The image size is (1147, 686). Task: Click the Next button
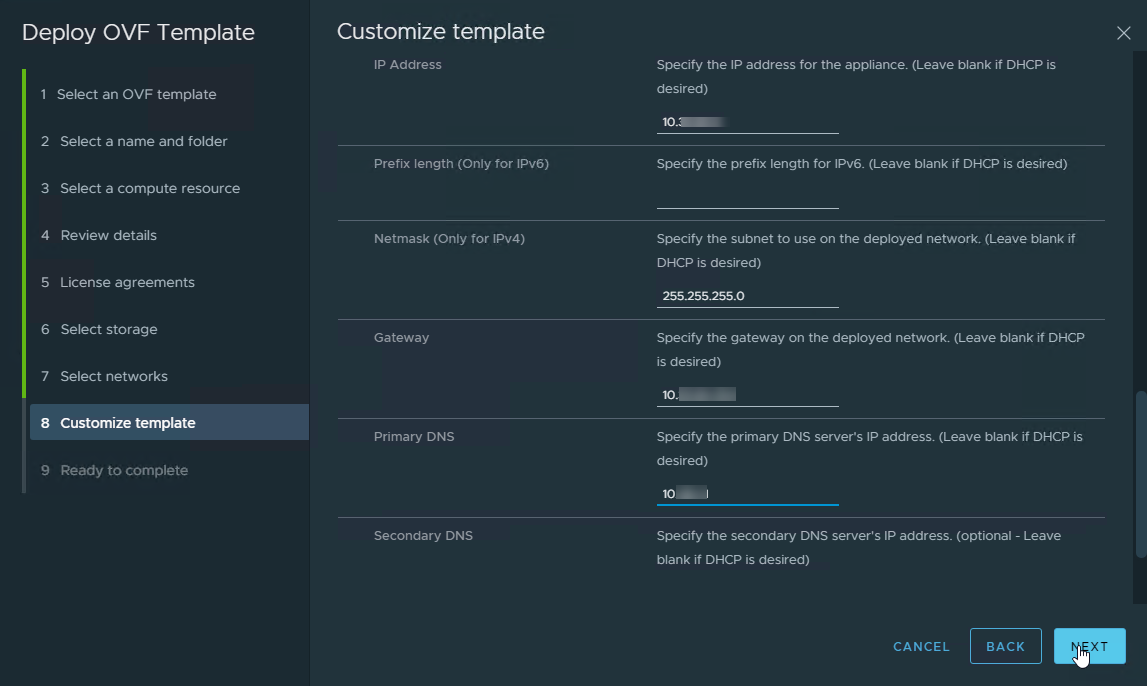click(1089, 646)
